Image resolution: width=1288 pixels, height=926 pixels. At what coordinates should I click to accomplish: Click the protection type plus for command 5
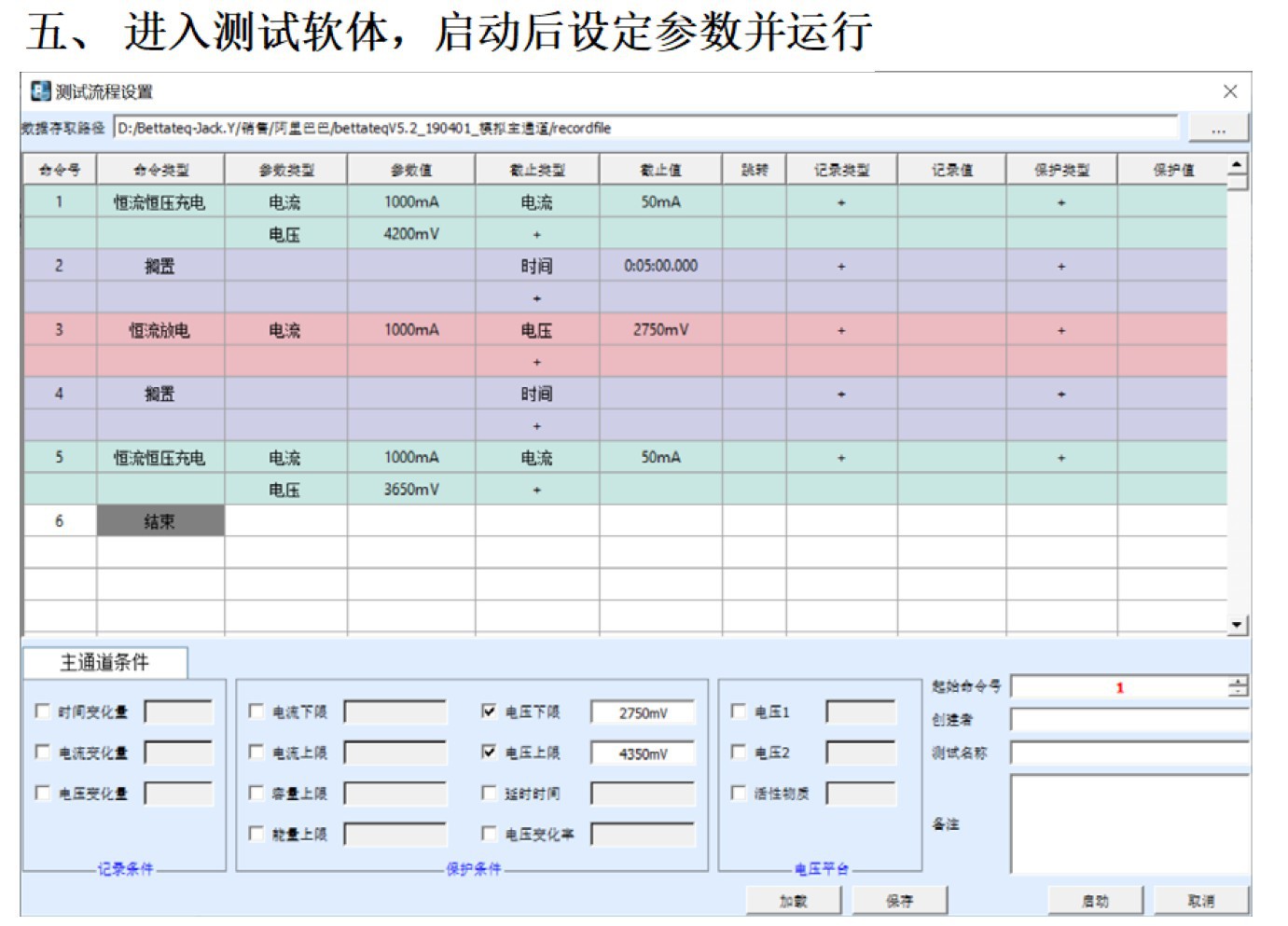[x=1060, y=458]
